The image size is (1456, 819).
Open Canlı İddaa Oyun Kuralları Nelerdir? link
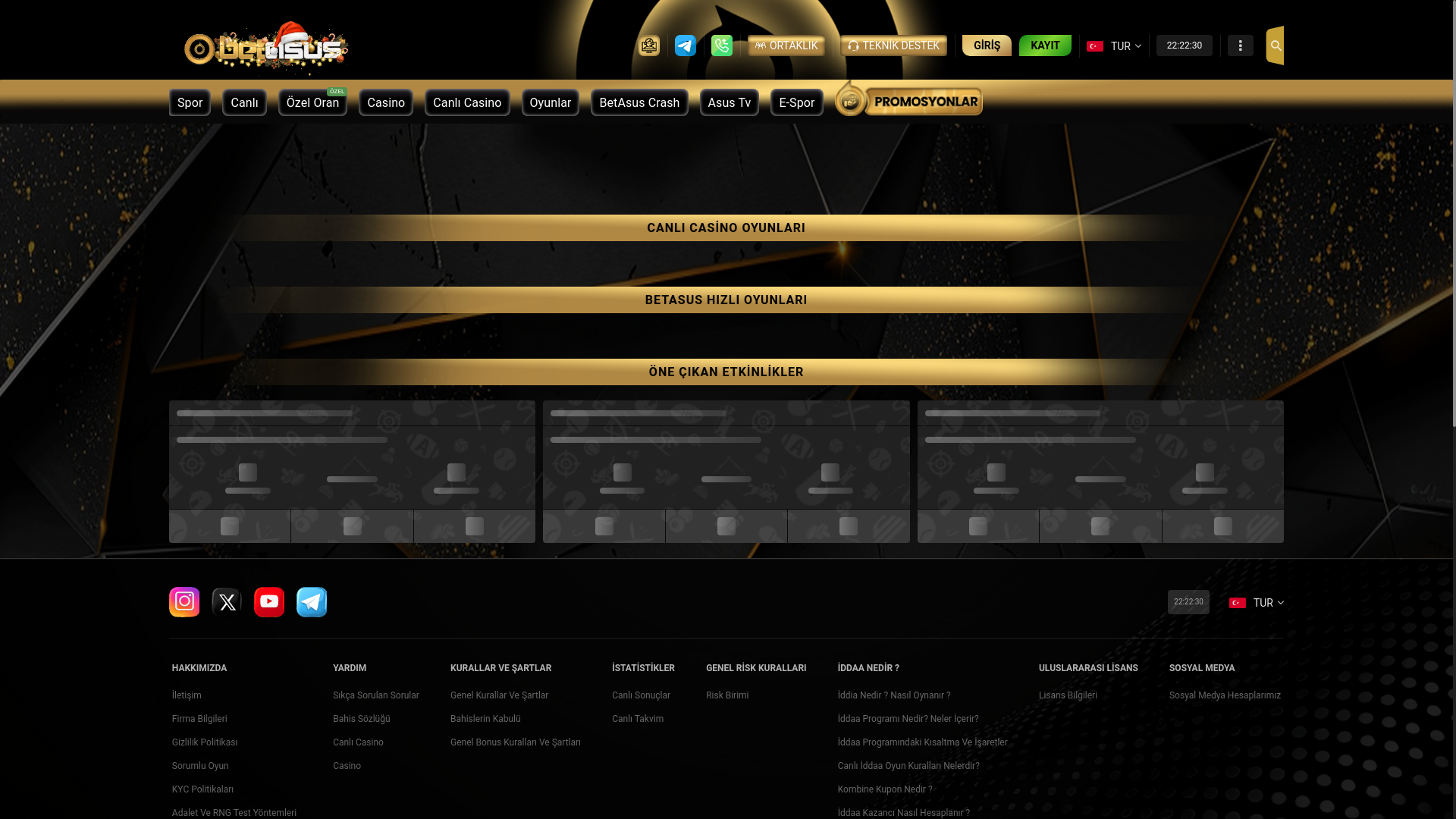[908, 766]
